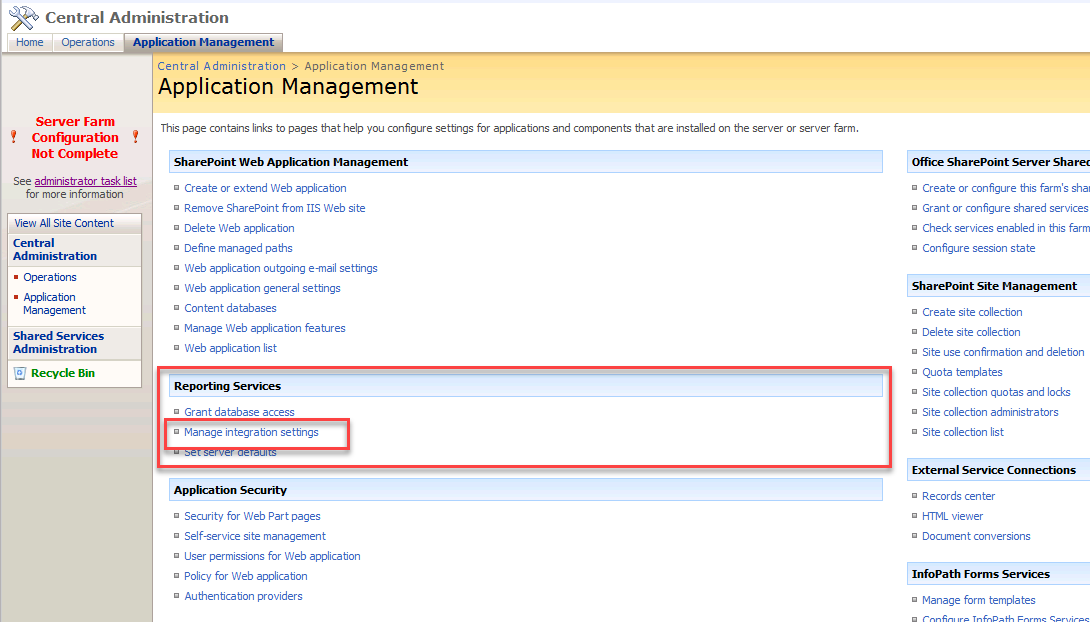
Task: Open the Recycle Bin link
Action: [x=63, y=373]
